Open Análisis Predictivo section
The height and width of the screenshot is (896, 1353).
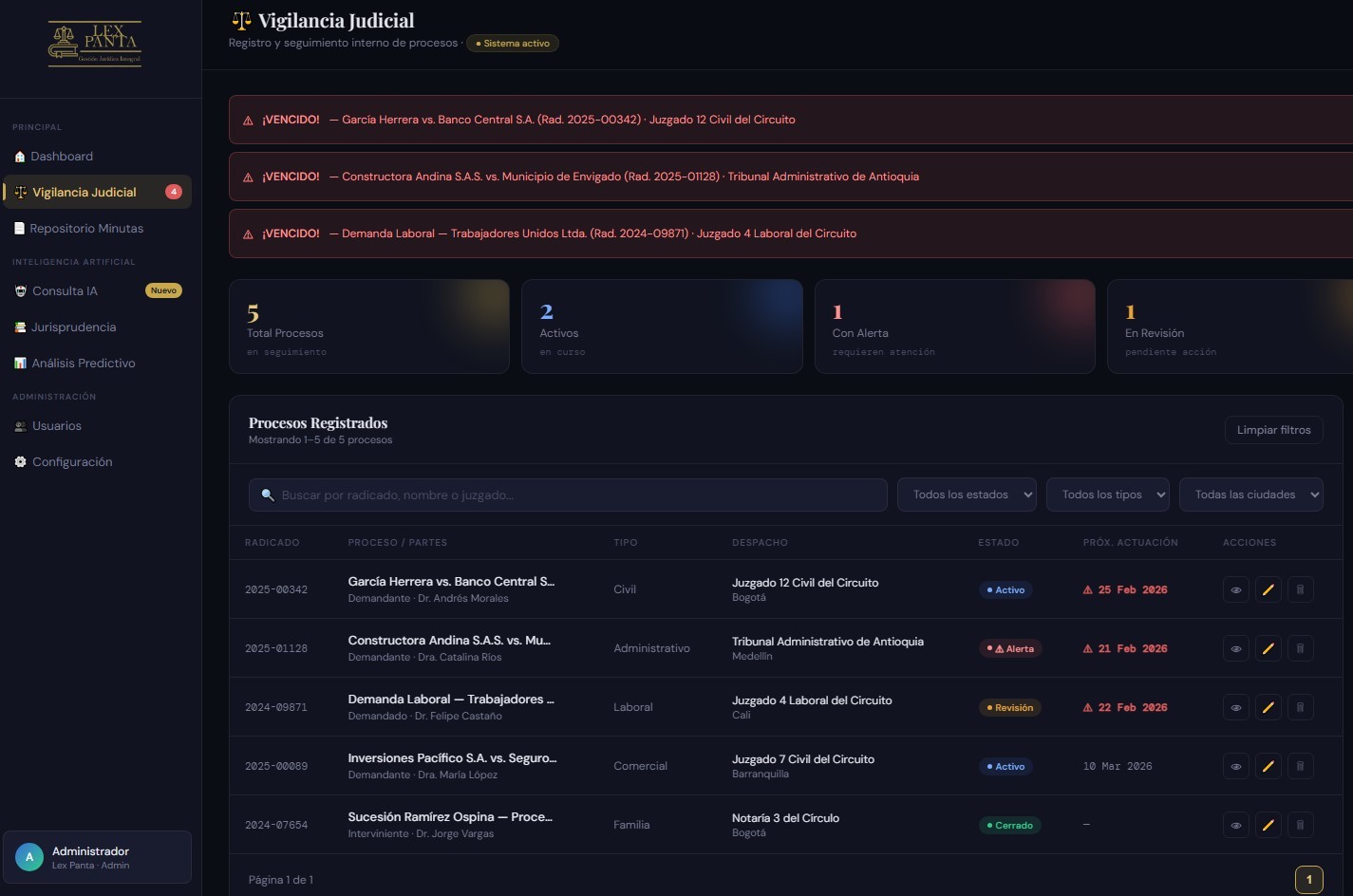coord(97,364)
